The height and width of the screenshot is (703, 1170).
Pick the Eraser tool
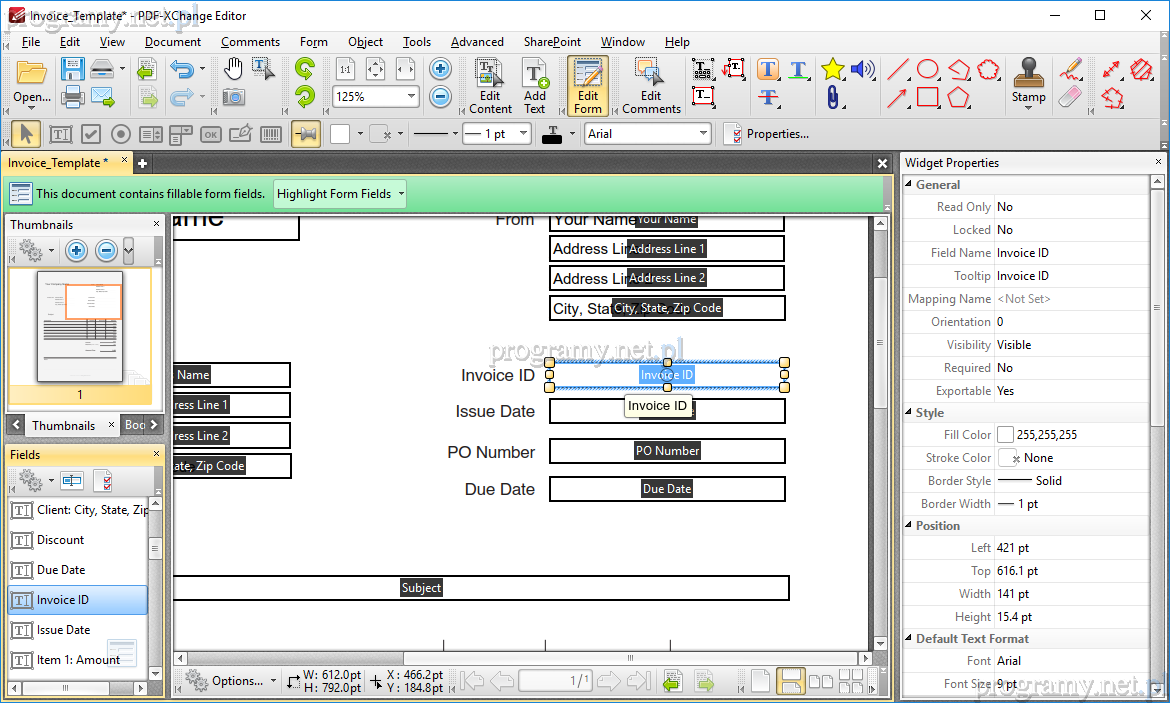coord(1070,97)
